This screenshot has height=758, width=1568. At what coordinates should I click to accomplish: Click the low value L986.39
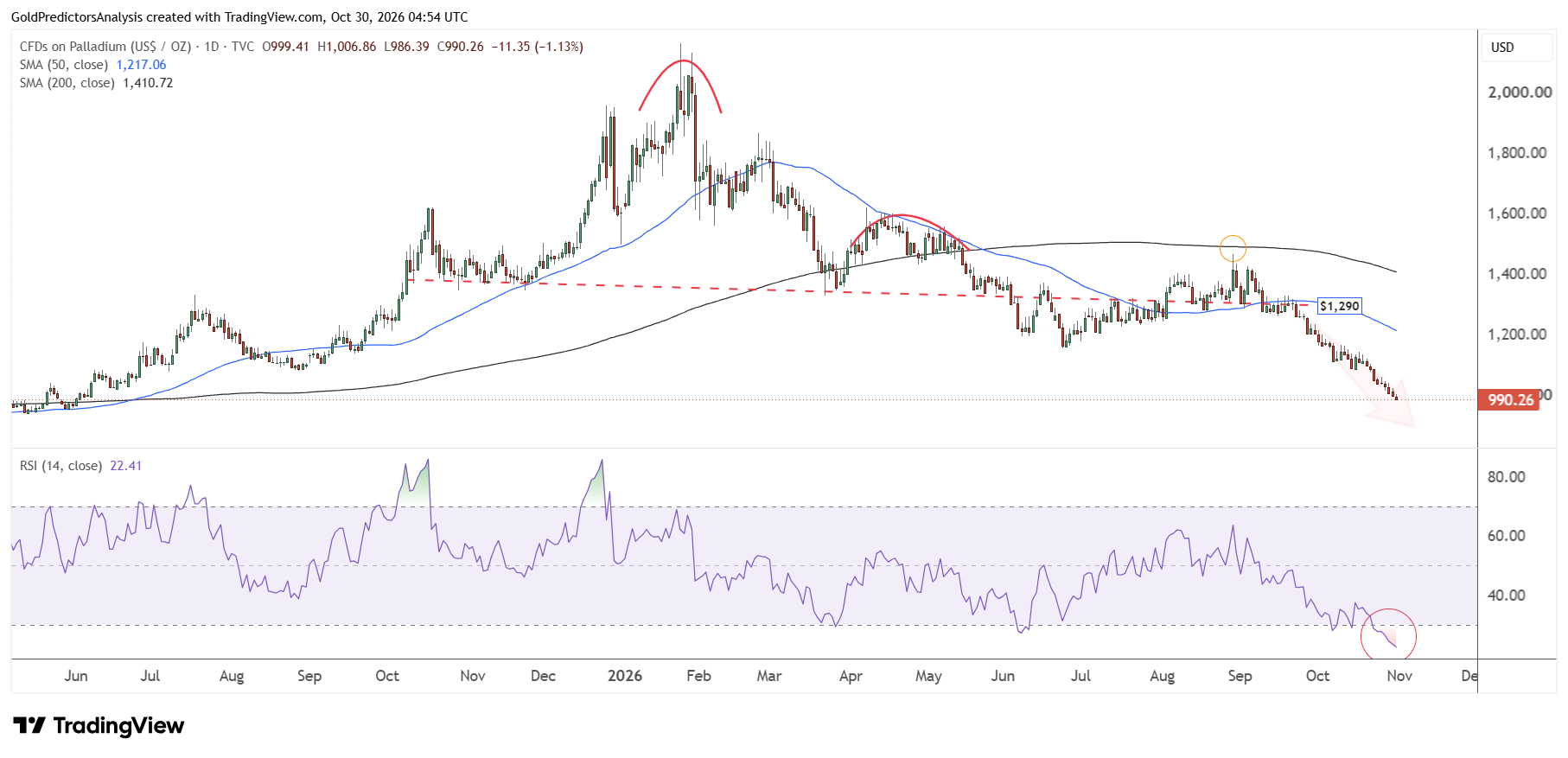coord(406,47)
